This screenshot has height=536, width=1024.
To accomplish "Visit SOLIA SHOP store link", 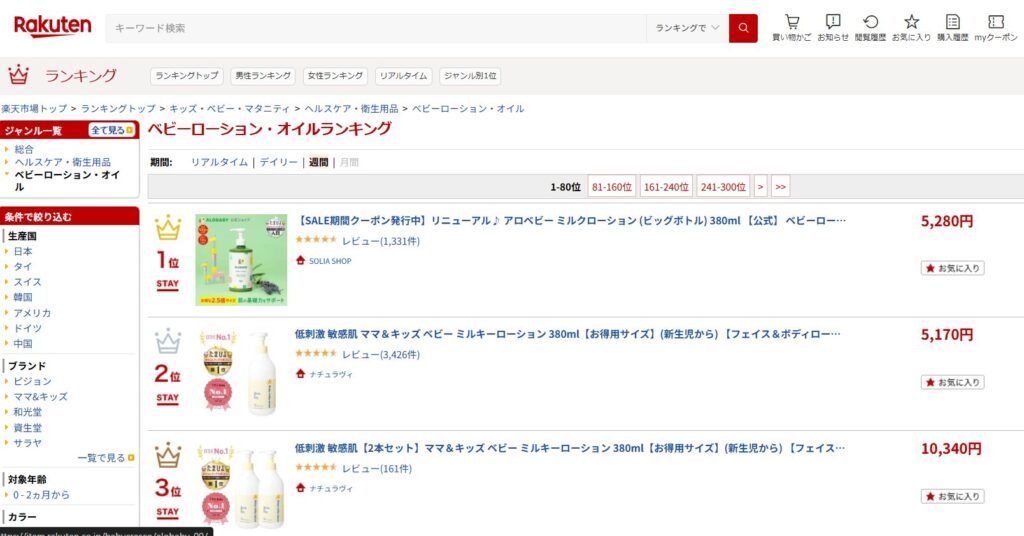I will pos(330,260).
